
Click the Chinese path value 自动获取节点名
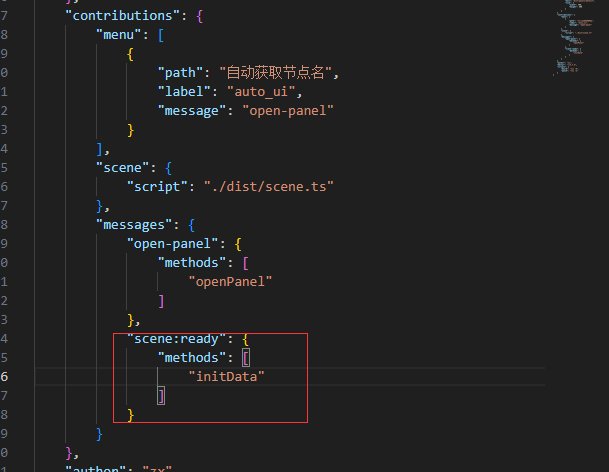tap(275, 72)
